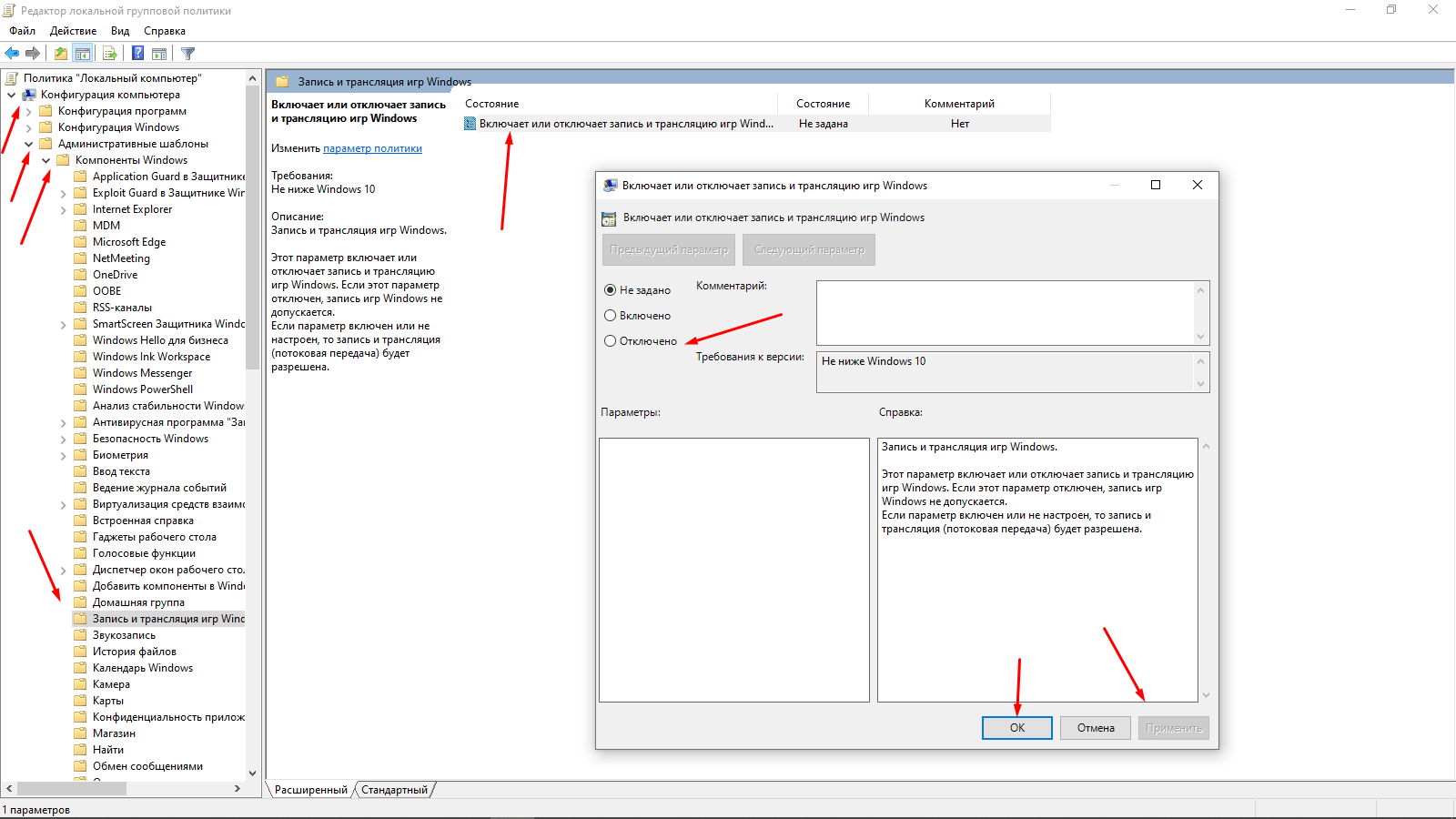Toggle the console tree show/hide icon
This screenshot has height=819, width=1456.
tap(83, 54)
